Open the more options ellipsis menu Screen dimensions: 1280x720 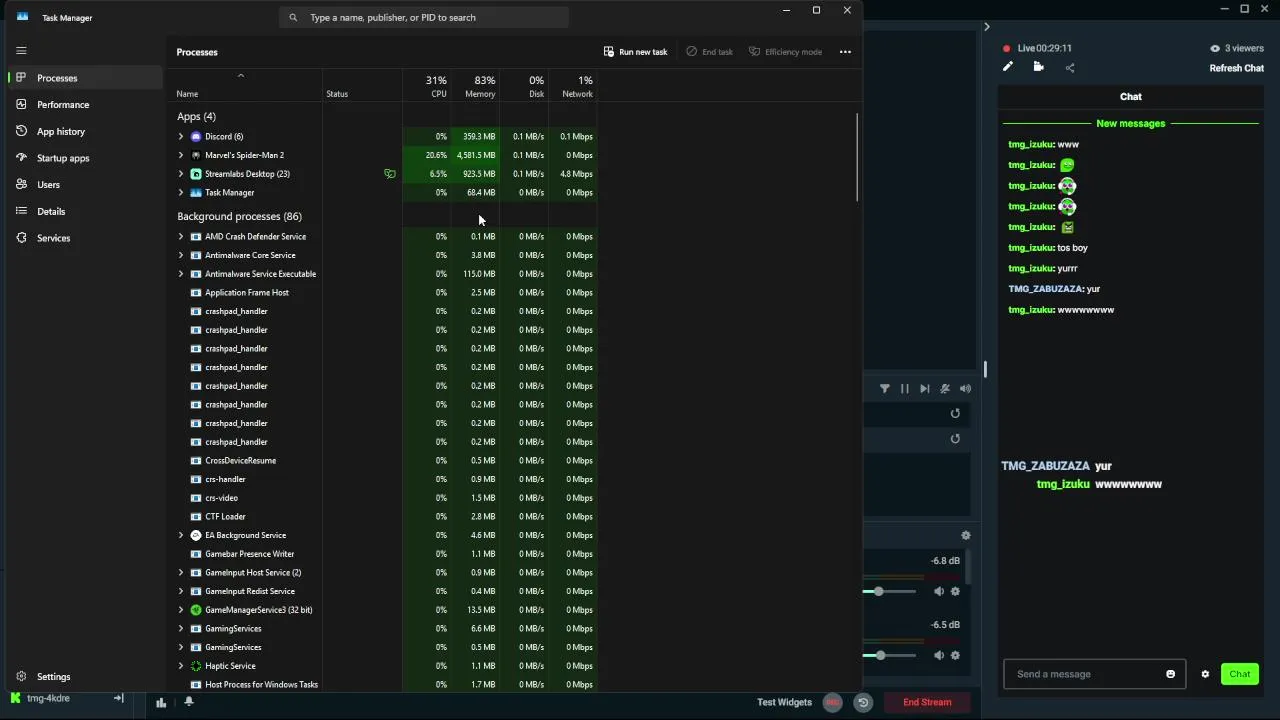[845, 52]
